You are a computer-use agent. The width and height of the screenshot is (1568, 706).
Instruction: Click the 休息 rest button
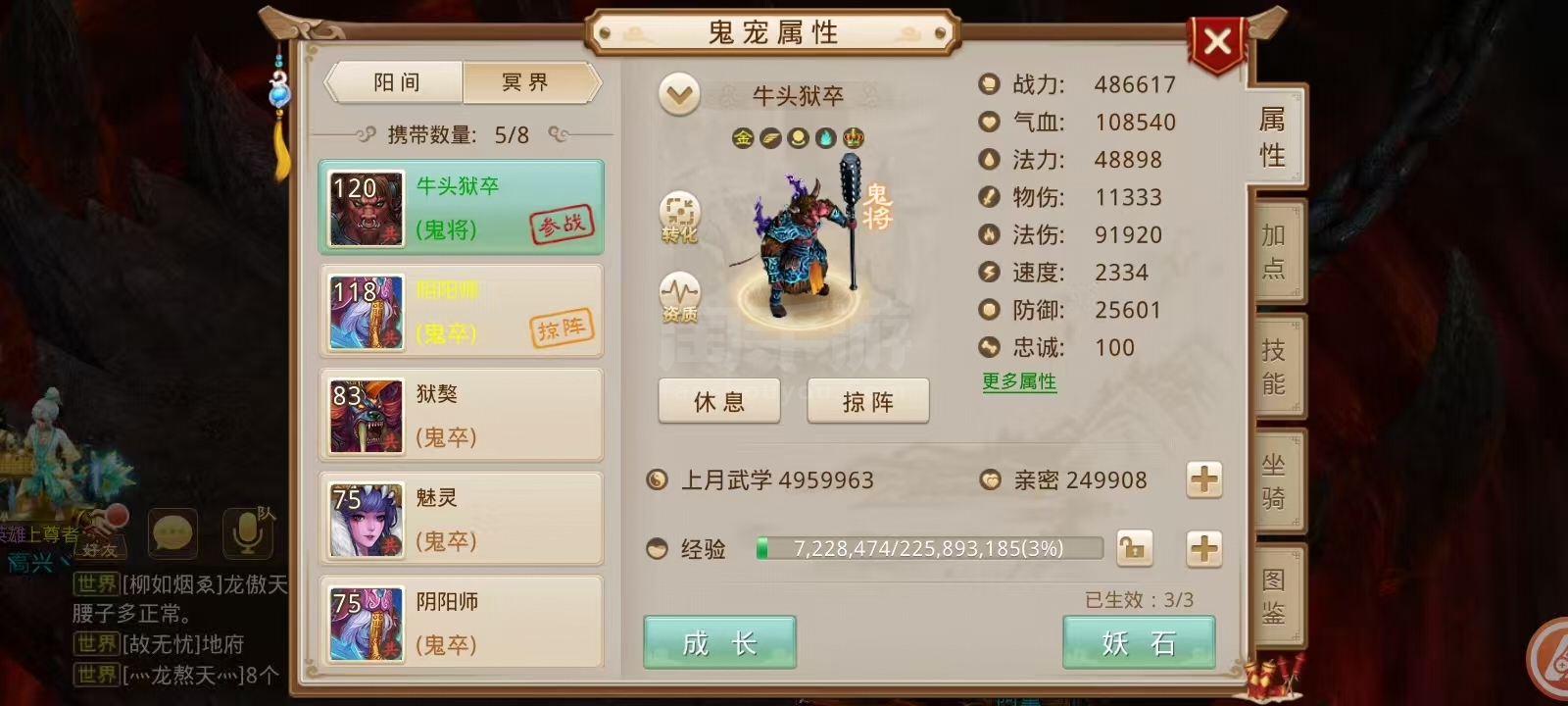click(719, 401)
